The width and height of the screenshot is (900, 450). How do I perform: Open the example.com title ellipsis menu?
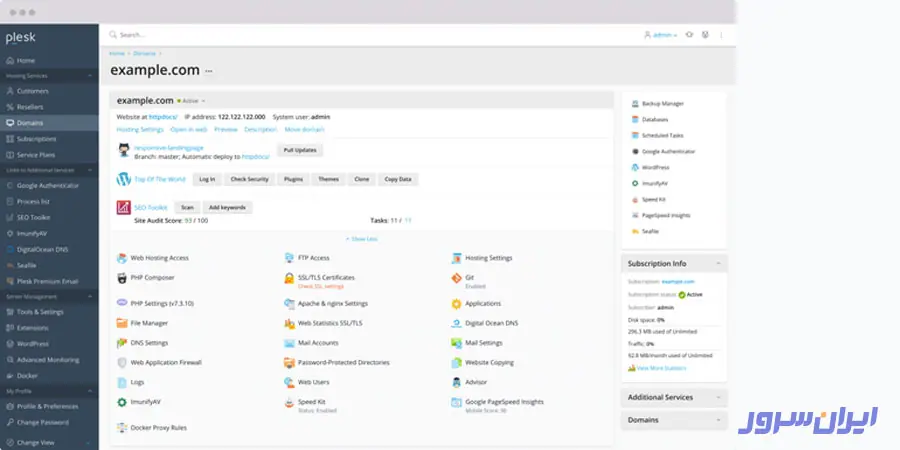[209, 71]
